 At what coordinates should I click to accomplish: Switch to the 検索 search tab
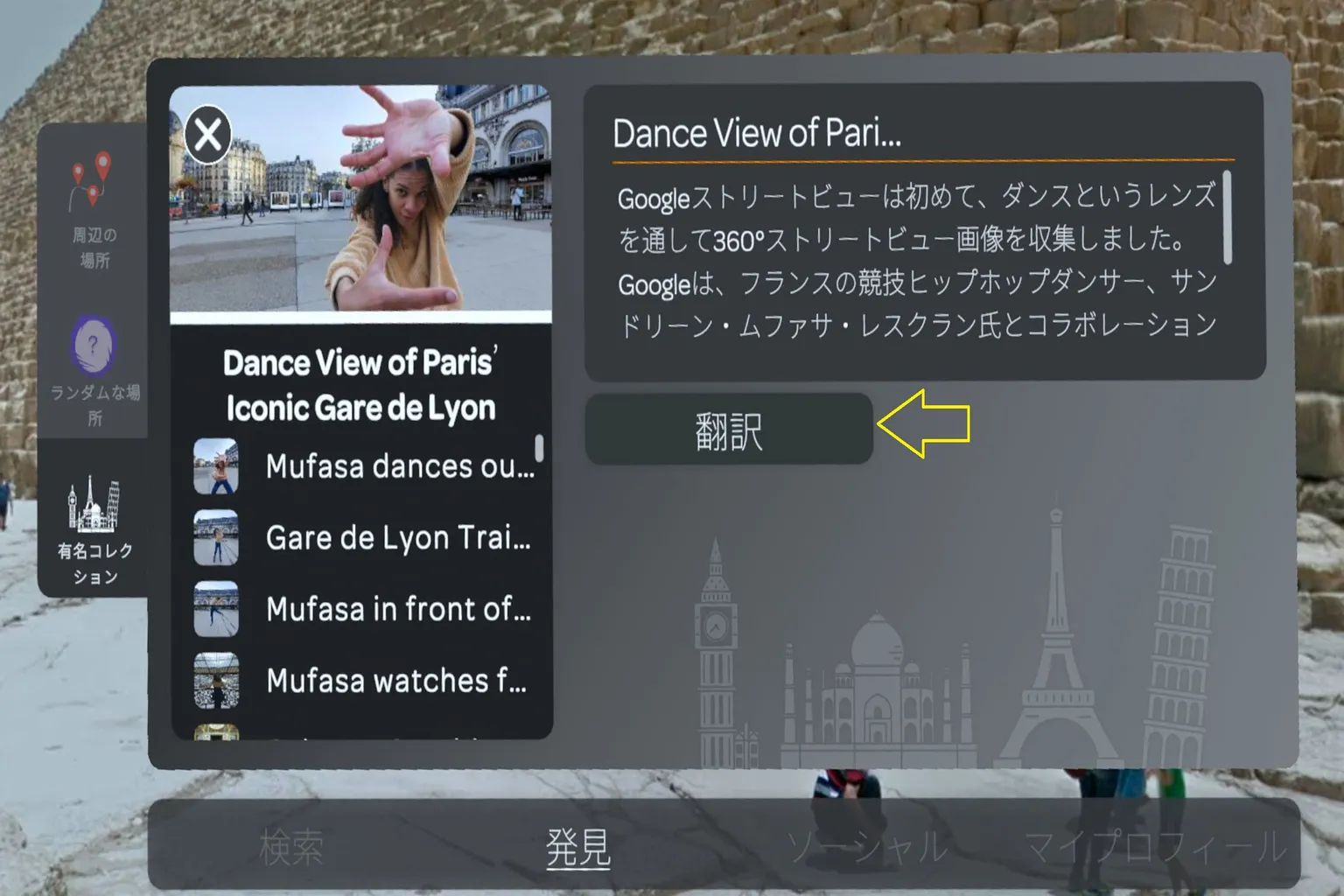point(291,847)
